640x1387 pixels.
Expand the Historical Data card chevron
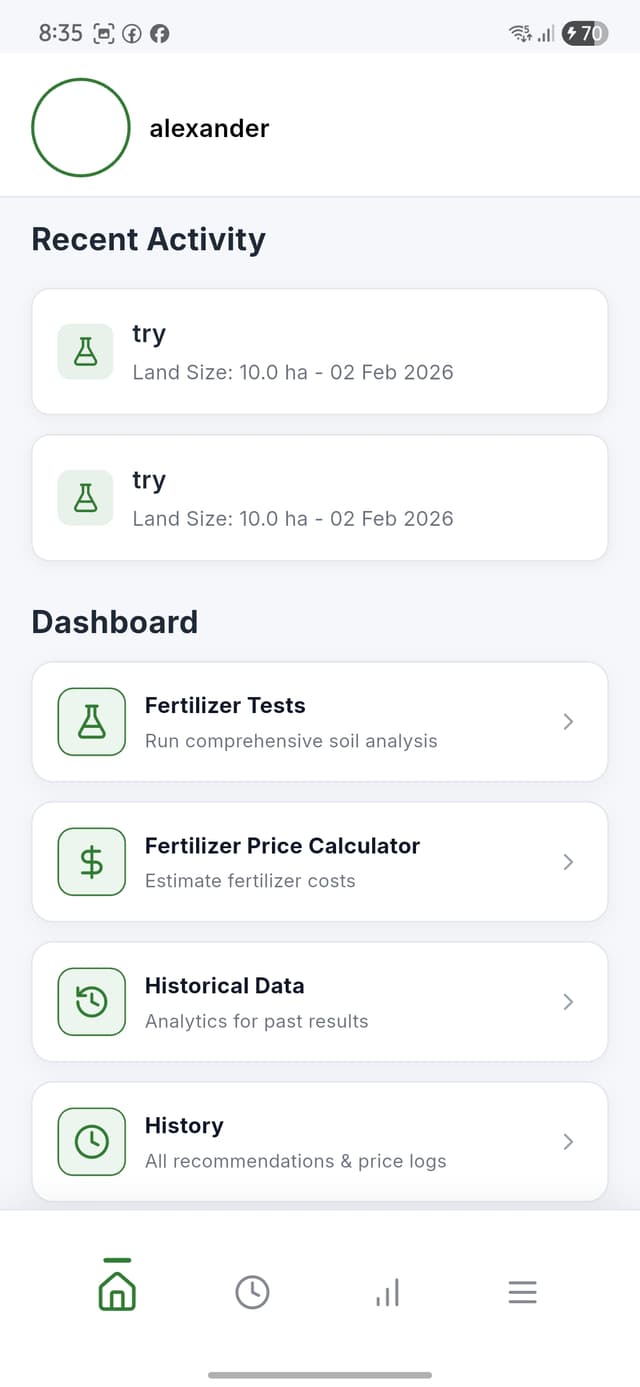[x=568, y=1001]
